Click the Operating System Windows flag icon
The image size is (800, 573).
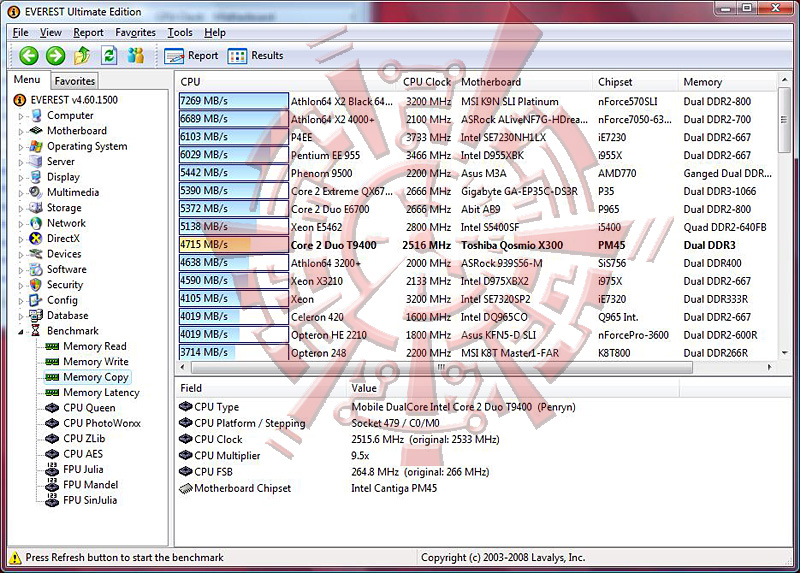point(36,146)
